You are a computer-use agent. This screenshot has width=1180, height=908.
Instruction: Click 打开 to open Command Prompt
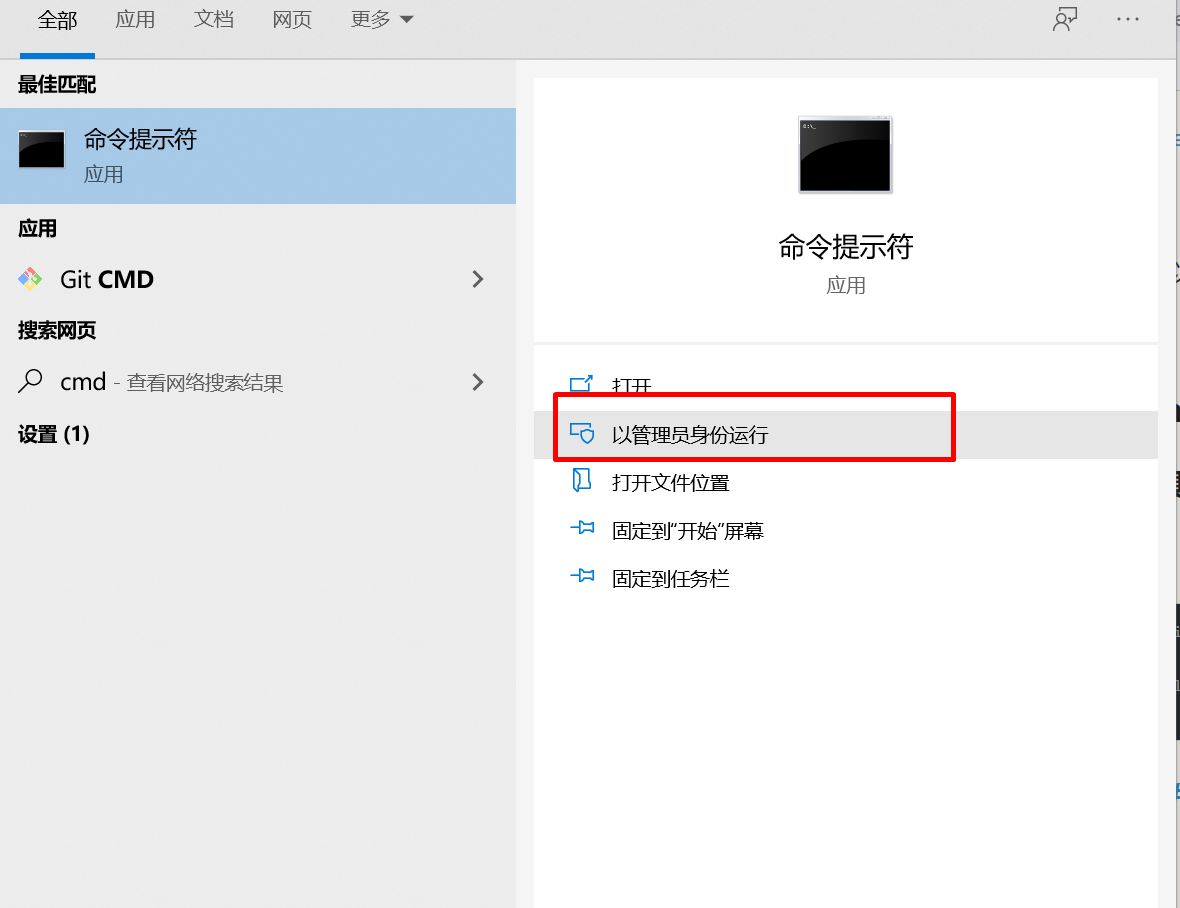coord(846,387)
